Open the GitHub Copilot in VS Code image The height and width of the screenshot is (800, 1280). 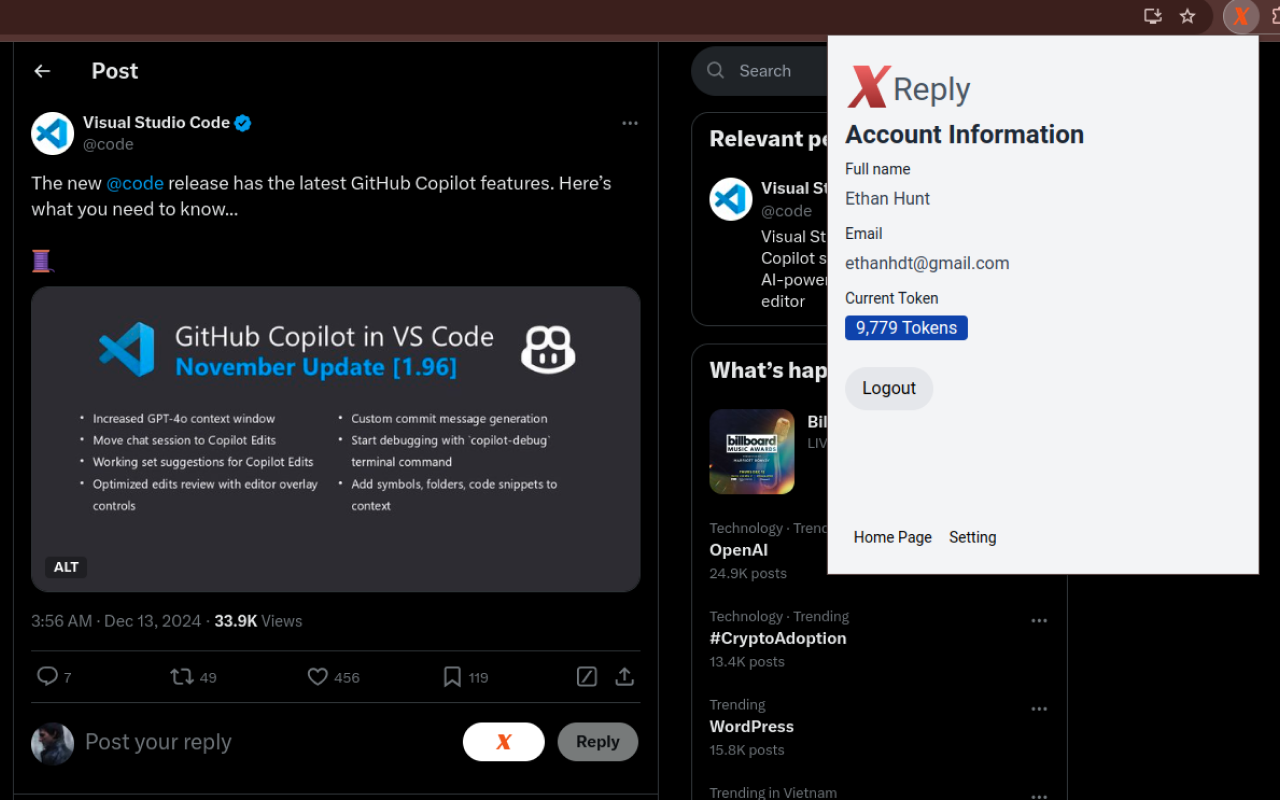(336, 439)
